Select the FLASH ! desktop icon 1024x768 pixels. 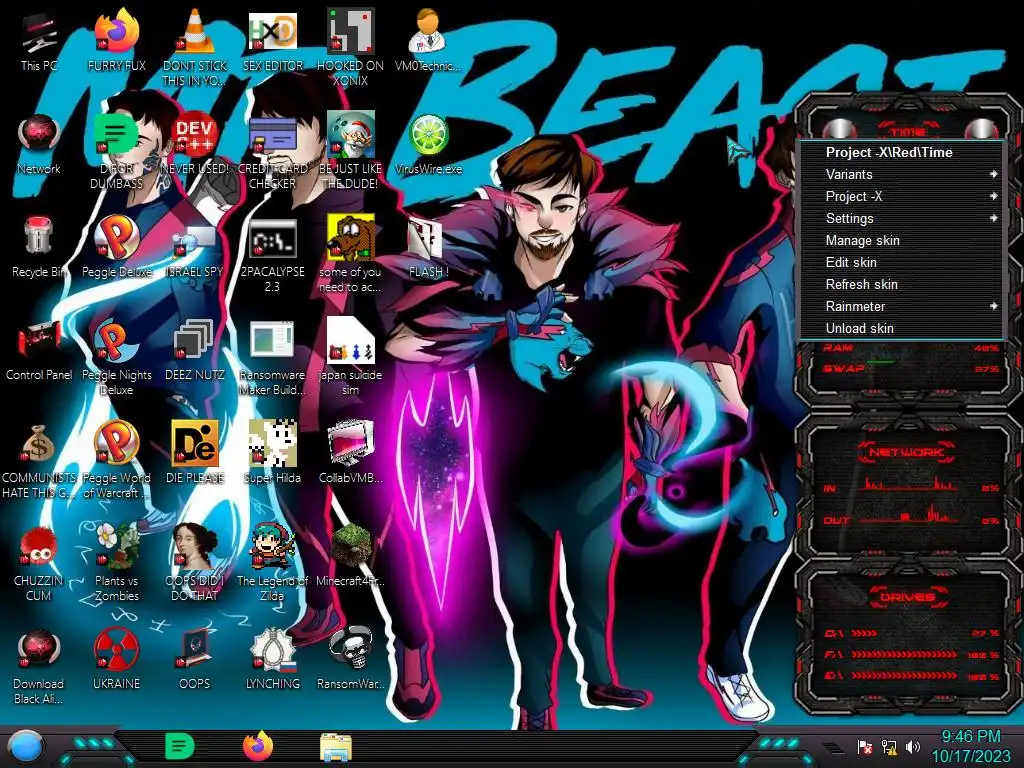428,239
